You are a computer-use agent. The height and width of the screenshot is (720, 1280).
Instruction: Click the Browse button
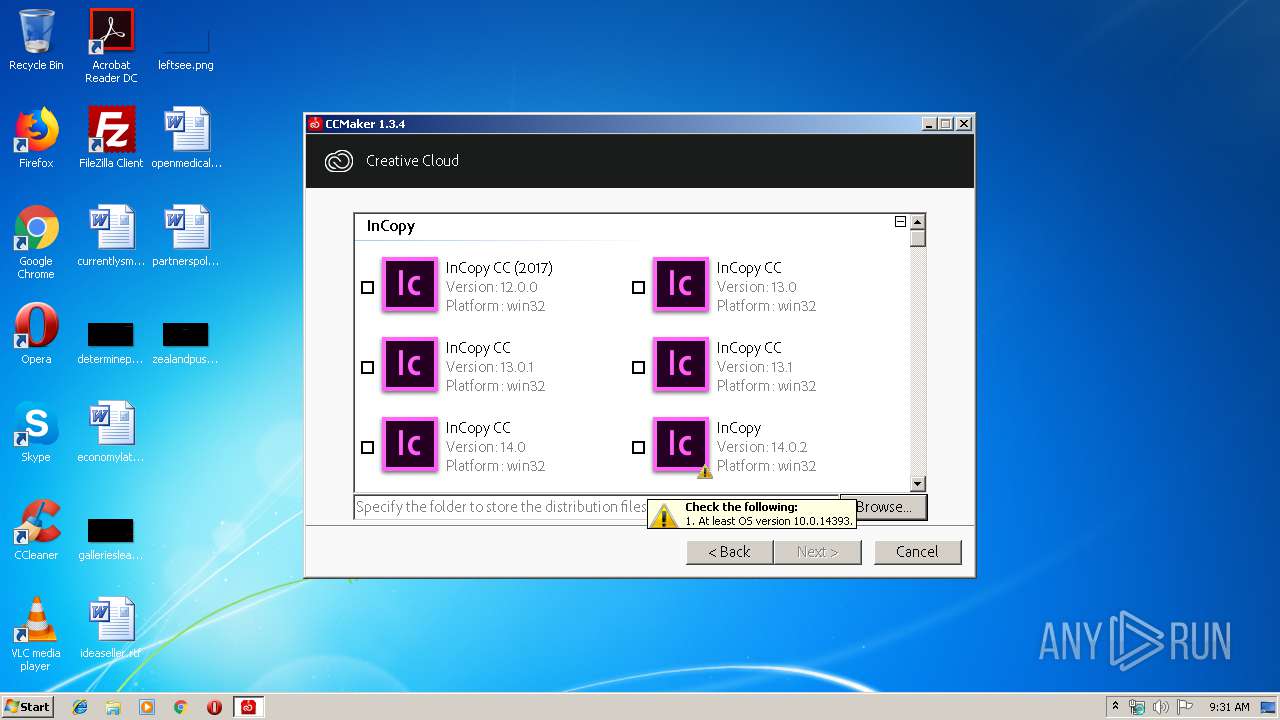coord(884,507)
